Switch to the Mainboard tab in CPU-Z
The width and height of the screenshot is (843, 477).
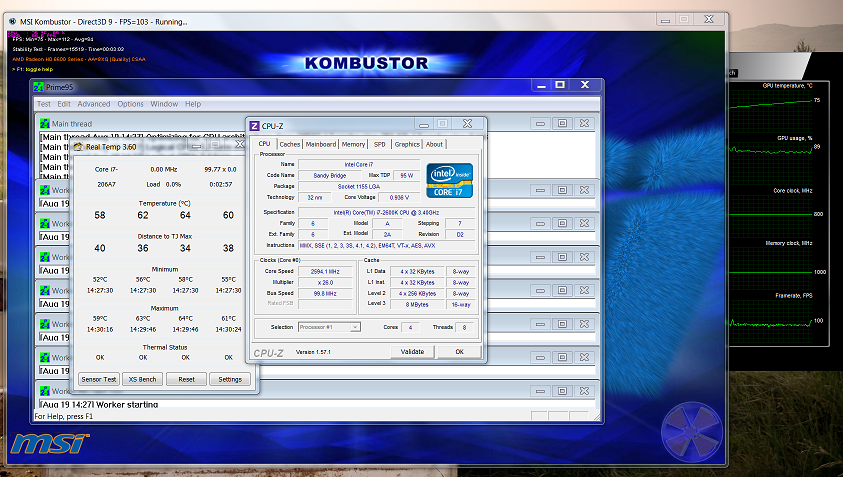coord(321,144)
